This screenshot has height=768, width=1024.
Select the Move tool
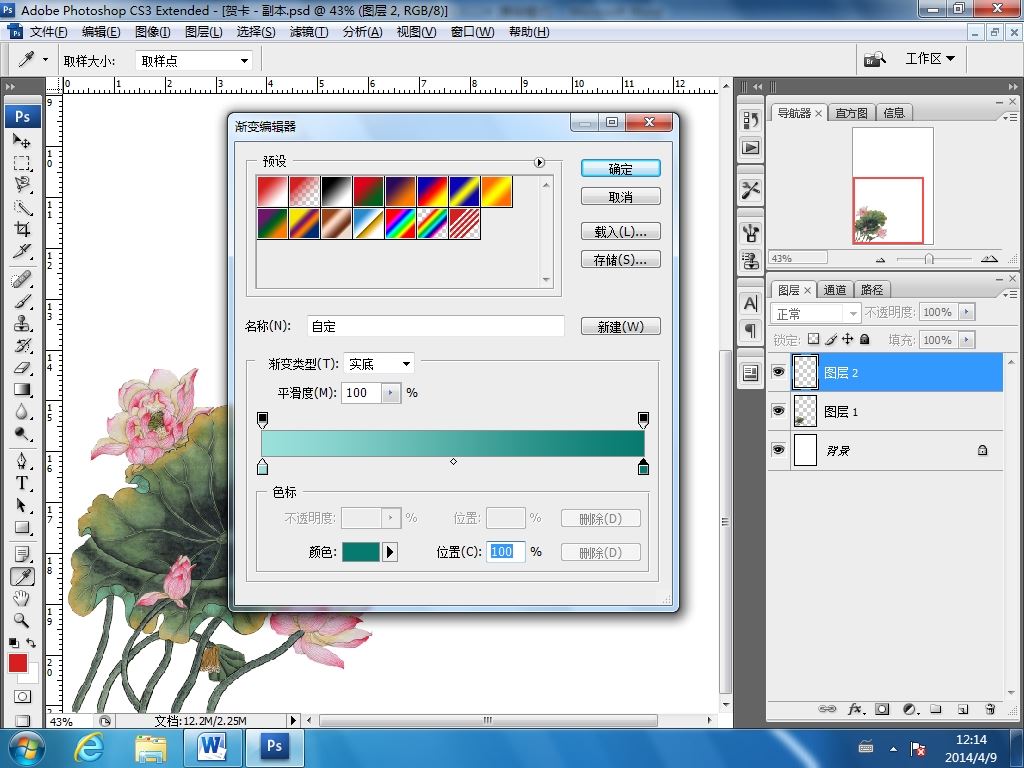(x=22, y=140)
